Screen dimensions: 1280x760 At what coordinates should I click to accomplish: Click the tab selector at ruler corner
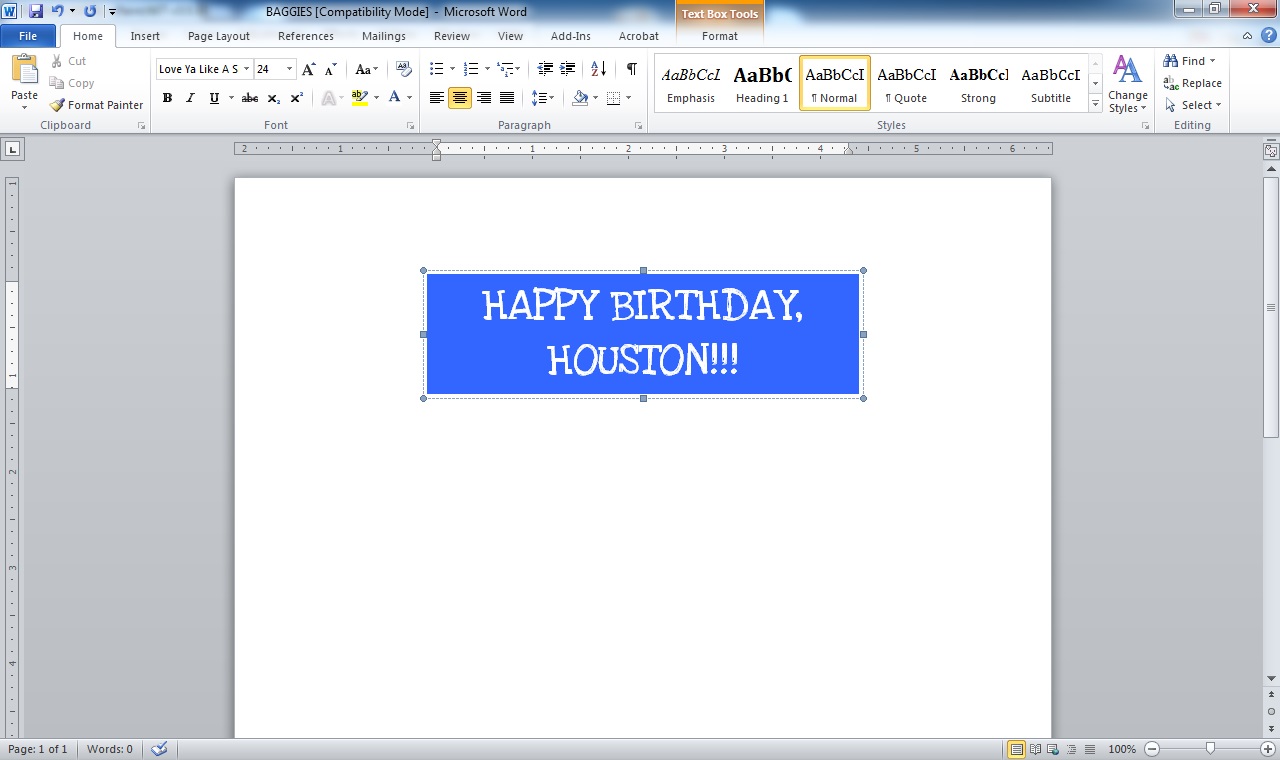click(x=12, y=149)
